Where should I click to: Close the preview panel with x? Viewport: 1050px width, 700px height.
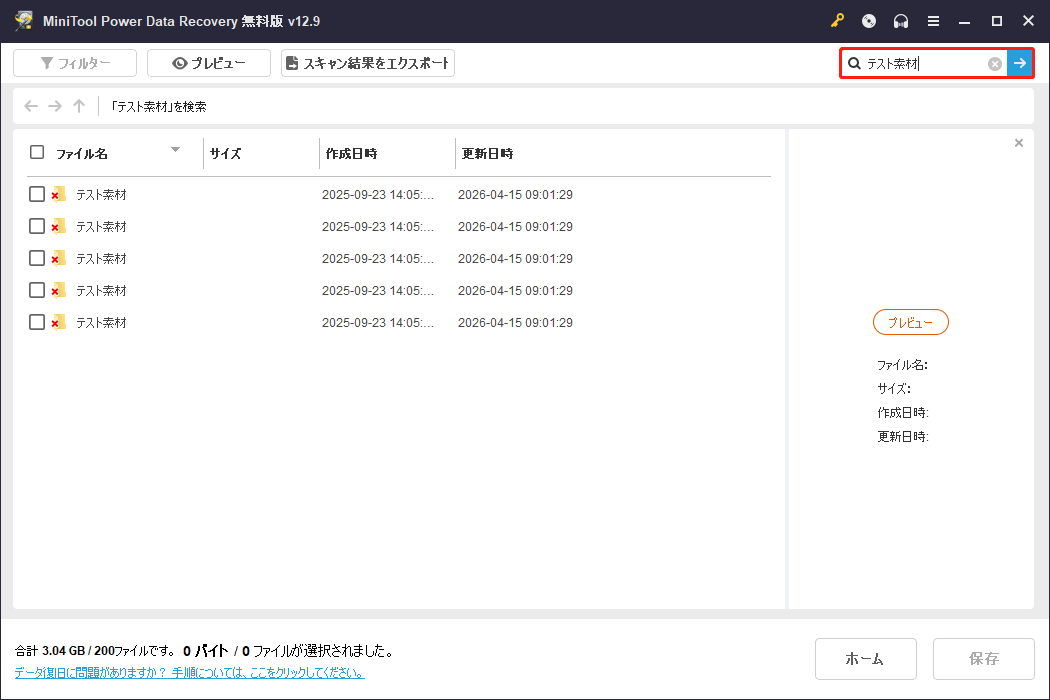(x=1019, y=143)
